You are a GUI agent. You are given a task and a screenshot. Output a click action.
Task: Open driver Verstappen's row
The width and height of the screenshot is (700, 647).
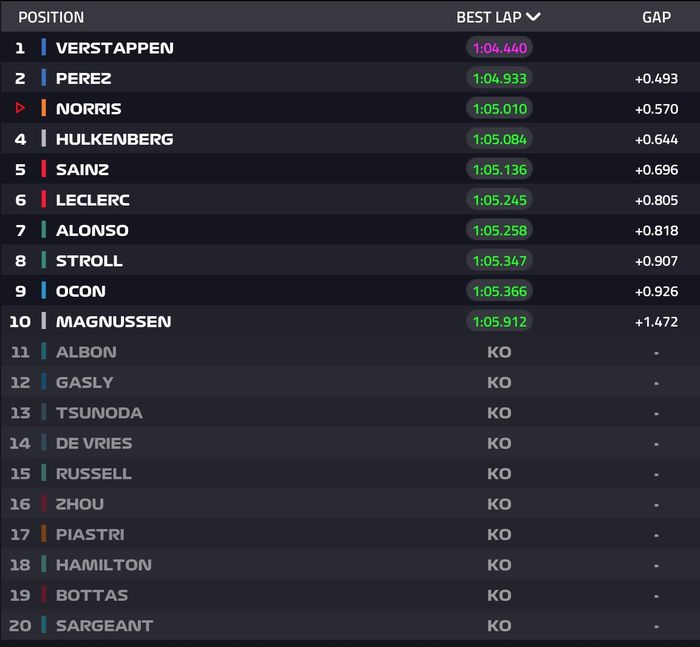[114, 48]
